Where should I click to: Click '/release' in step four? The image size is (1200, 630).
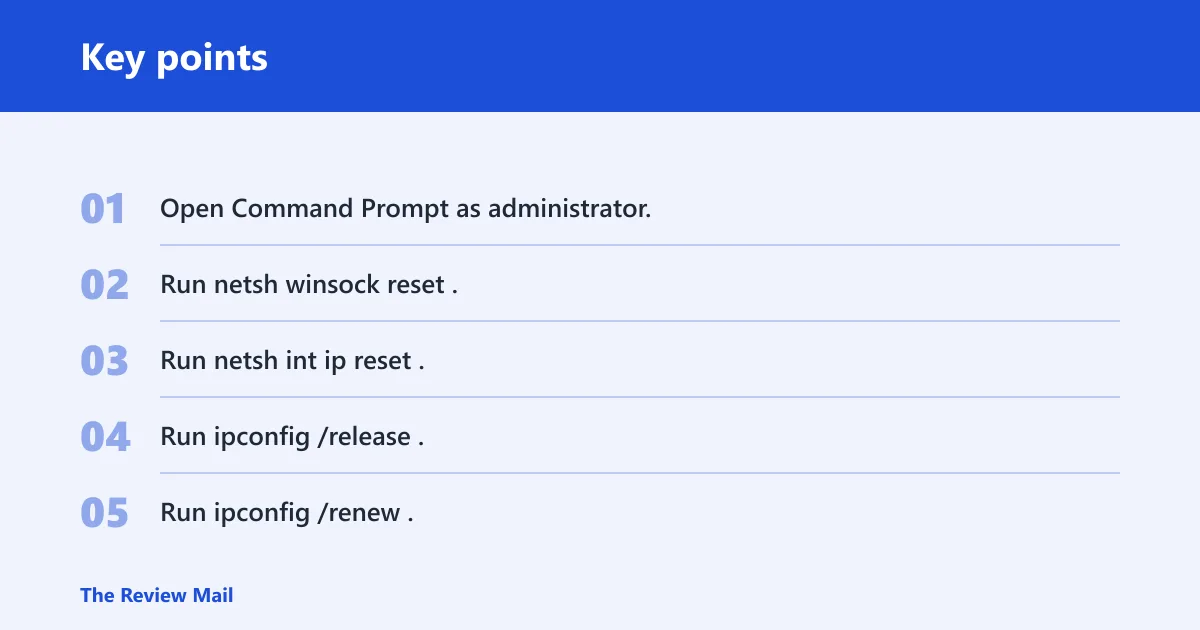click(x=363, y=437)
